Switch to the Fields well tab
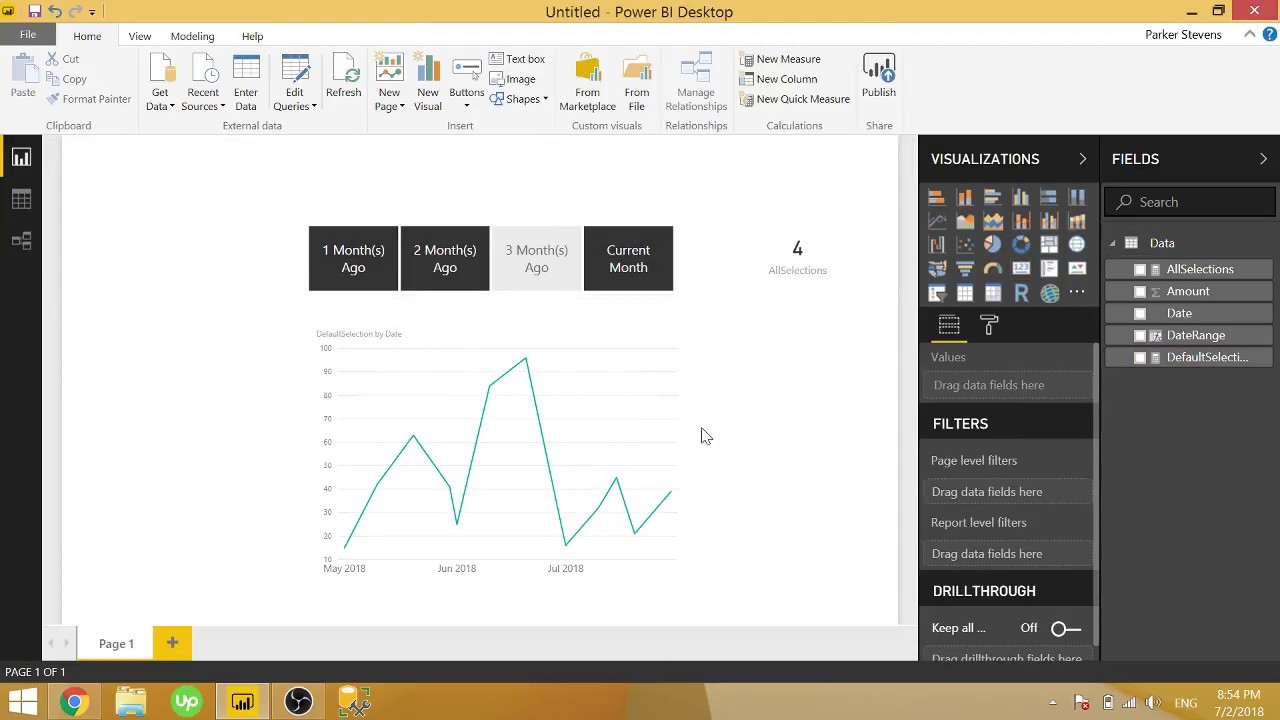The width and height of the screenshot is (1280, 720). coord(949,325)
